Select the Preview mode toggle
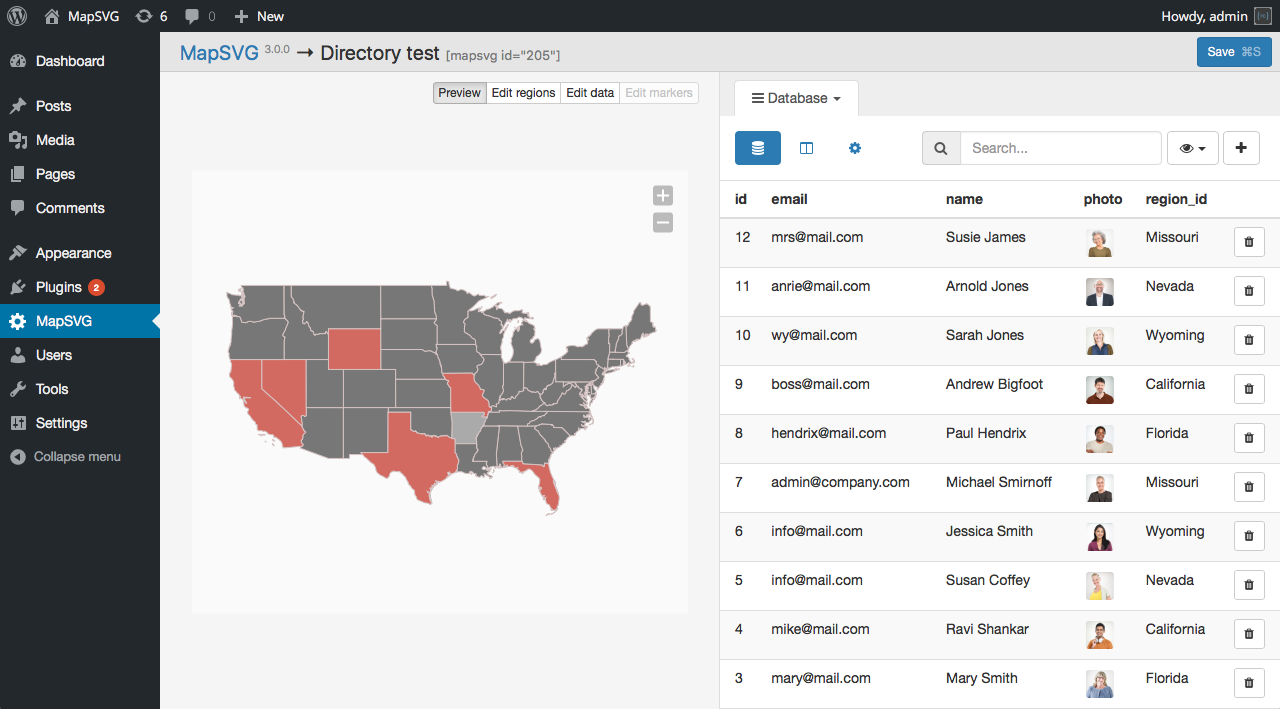This screenshot has height=709, width=1280. click(459, 93)
